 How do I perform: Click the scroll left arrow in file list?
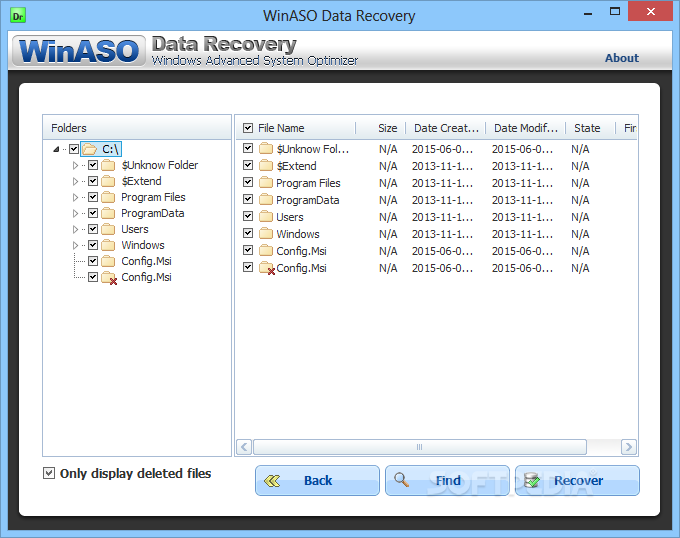[244, 447]
